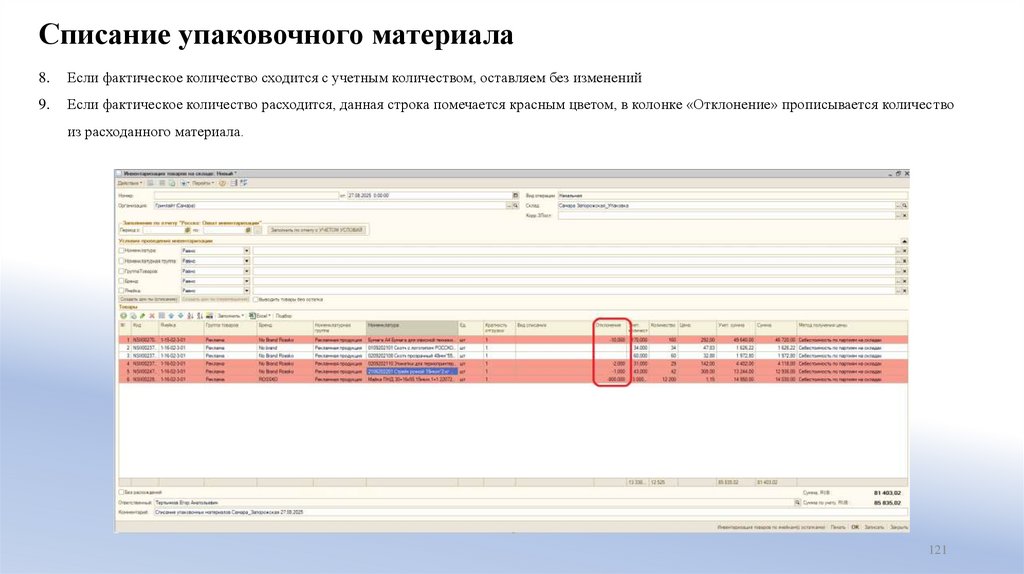Viewport: 1024px width, 574px height.
Task: Click the Код column header
Action: tap(144, 327)
